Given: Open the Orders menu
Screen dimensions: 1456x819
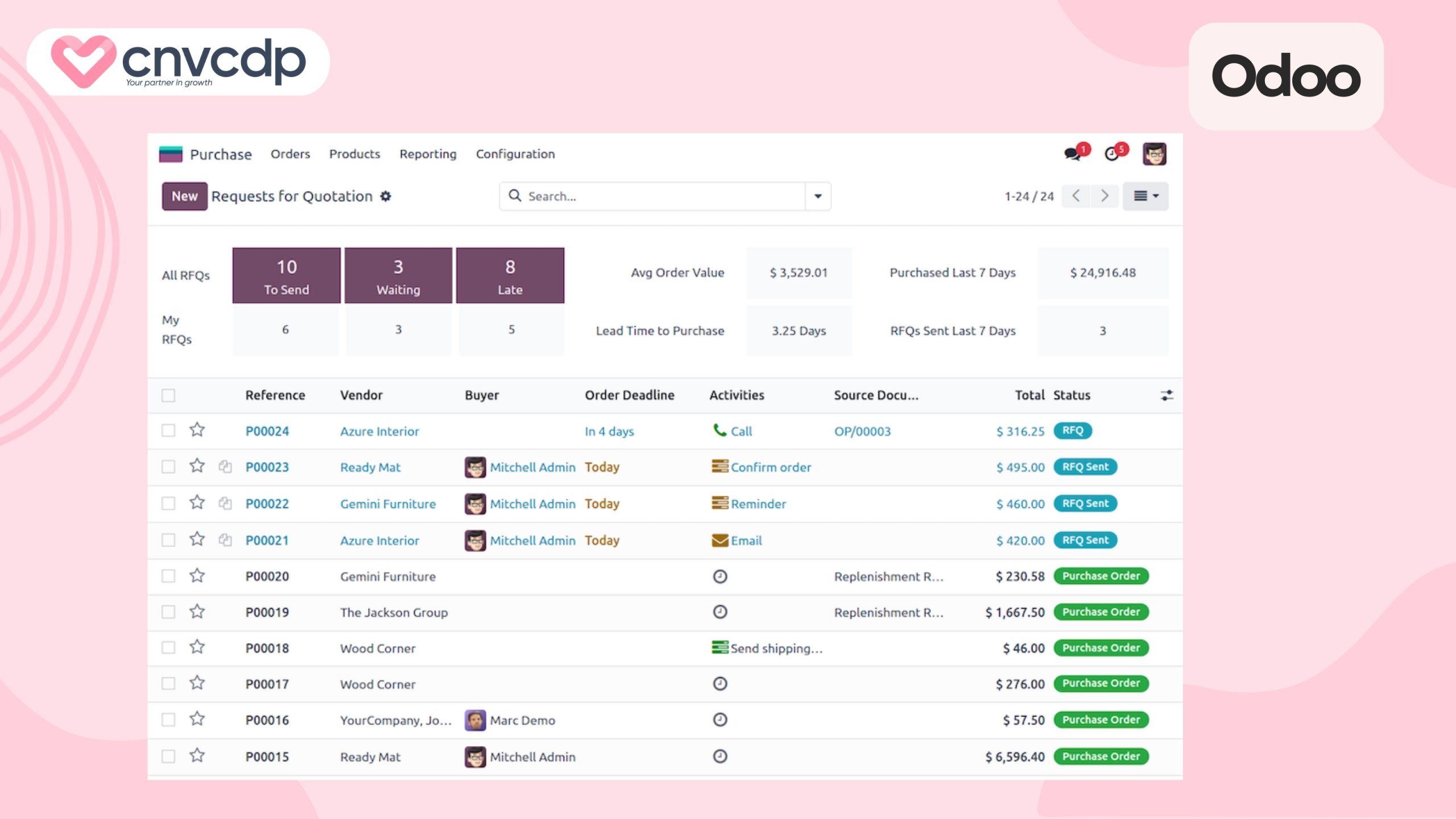Looking at the screenshot, I should pyautogui.click(x=290, y=154).
